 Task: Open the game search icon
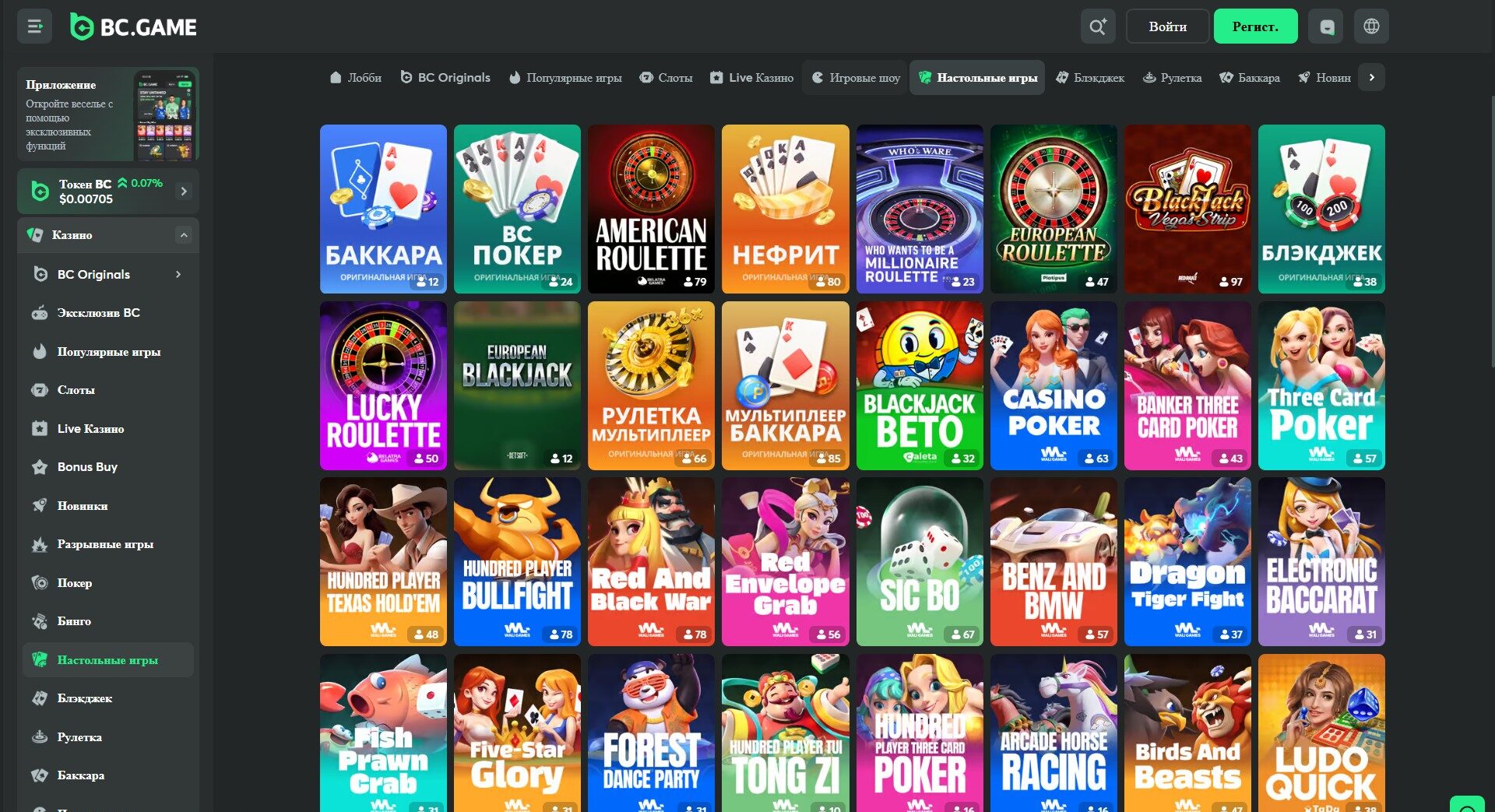[x=1098, y=26]
